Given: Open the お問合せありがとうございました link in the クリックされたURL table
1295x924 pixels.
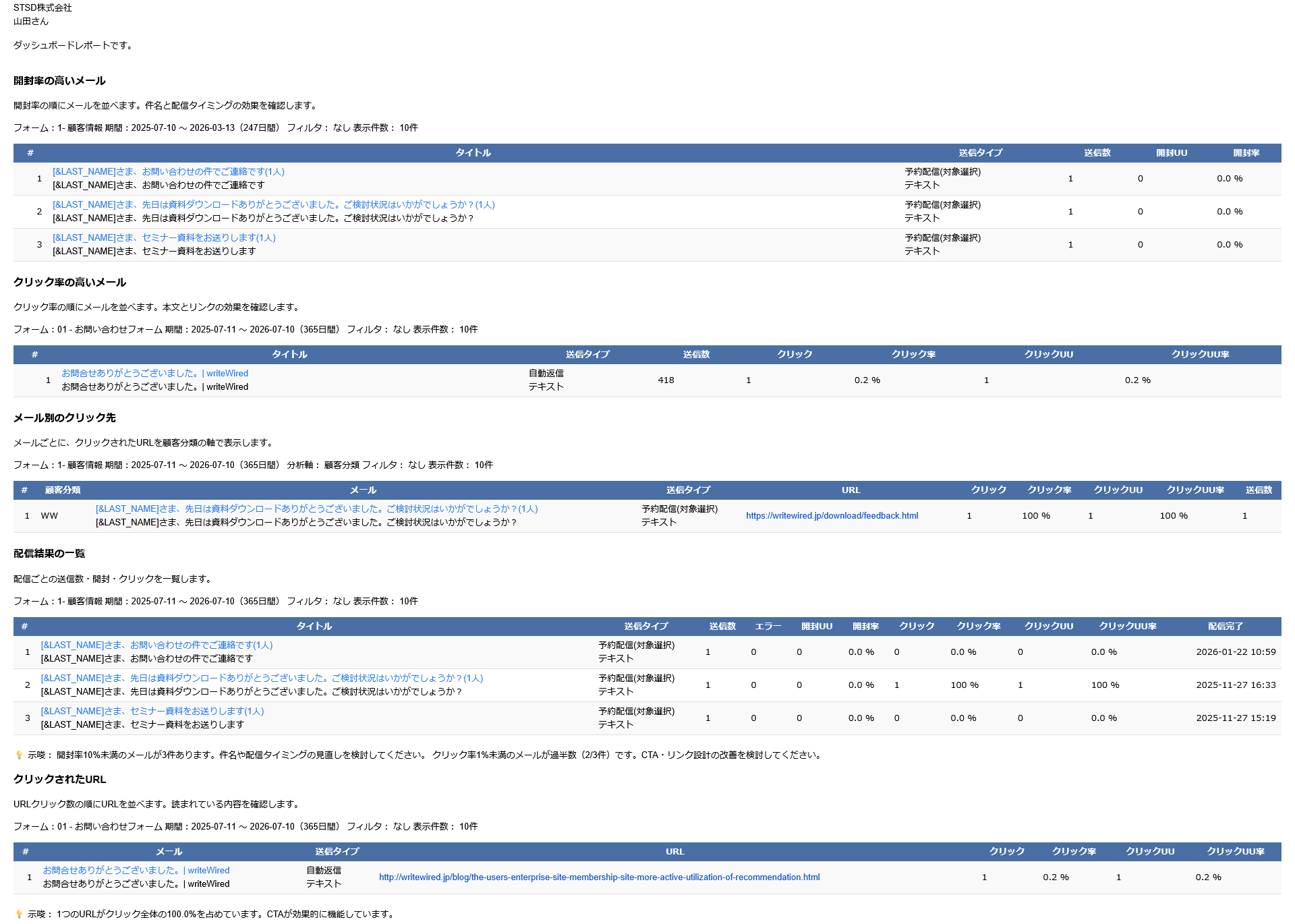Looking at the screenshot, I should click(136, 871).
